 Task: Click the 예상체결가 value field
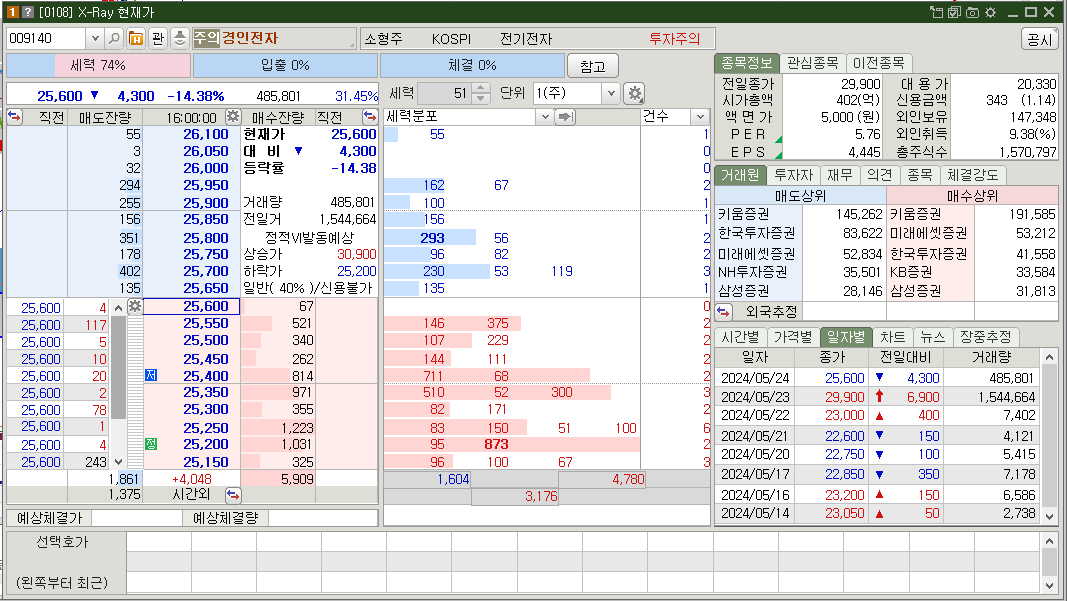pos(137,518)
